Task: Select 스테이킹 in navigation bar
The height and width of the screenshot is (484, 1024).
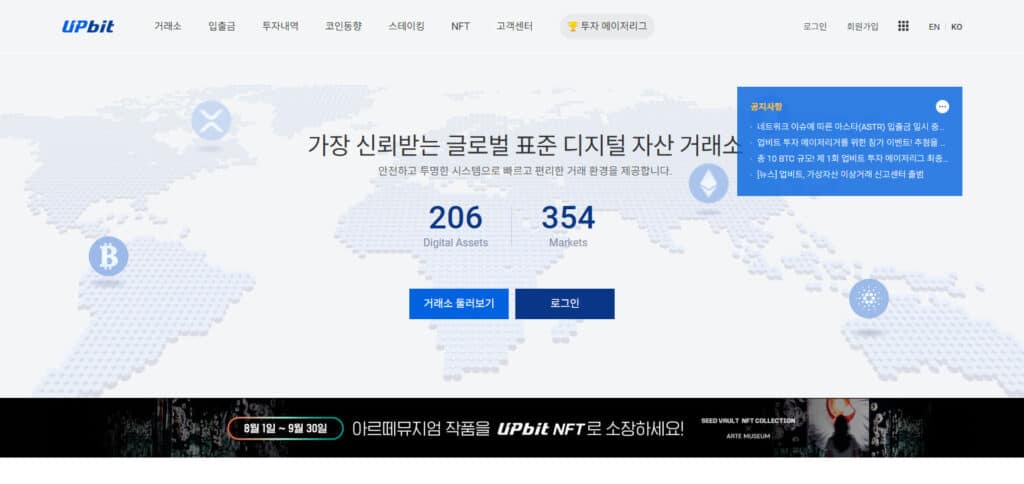Action: [x=406, y=27]
